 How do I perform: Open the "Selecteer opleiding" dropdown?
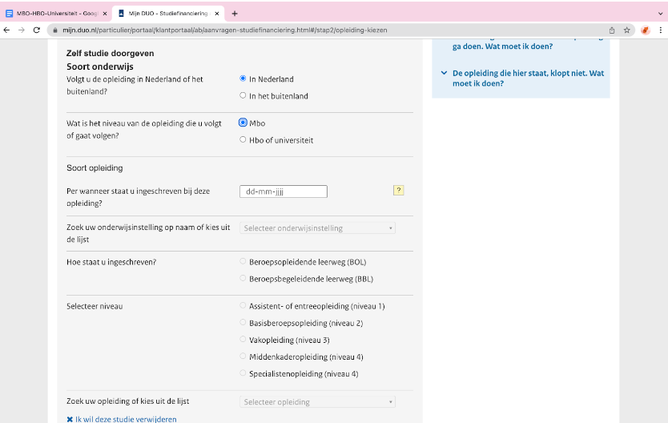click(x=318, y=402)
